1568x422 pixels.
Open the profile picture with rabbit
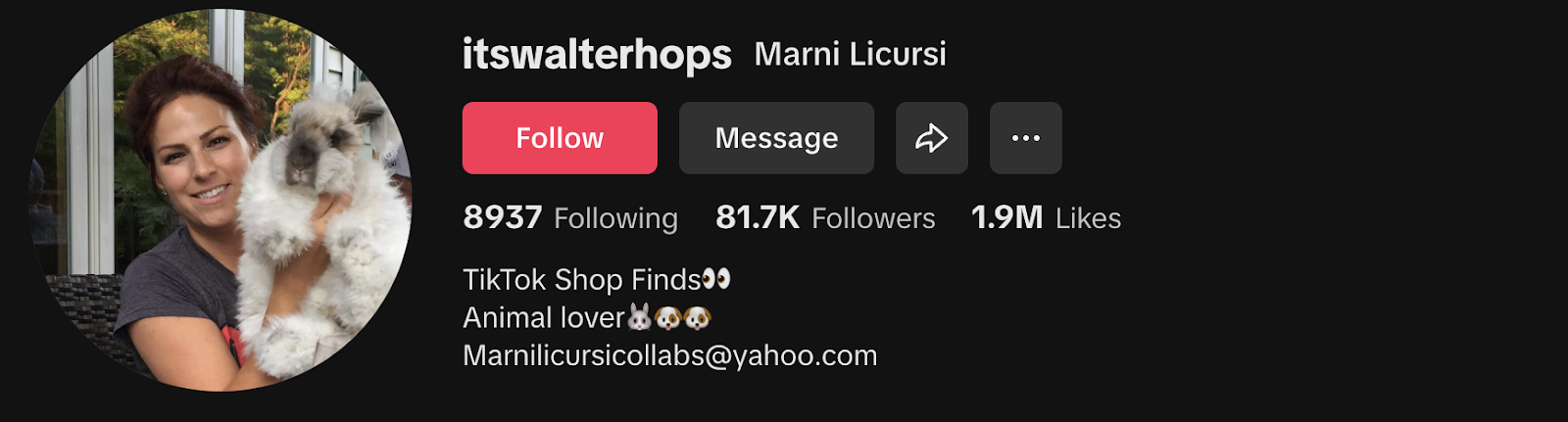pos(220,201)
